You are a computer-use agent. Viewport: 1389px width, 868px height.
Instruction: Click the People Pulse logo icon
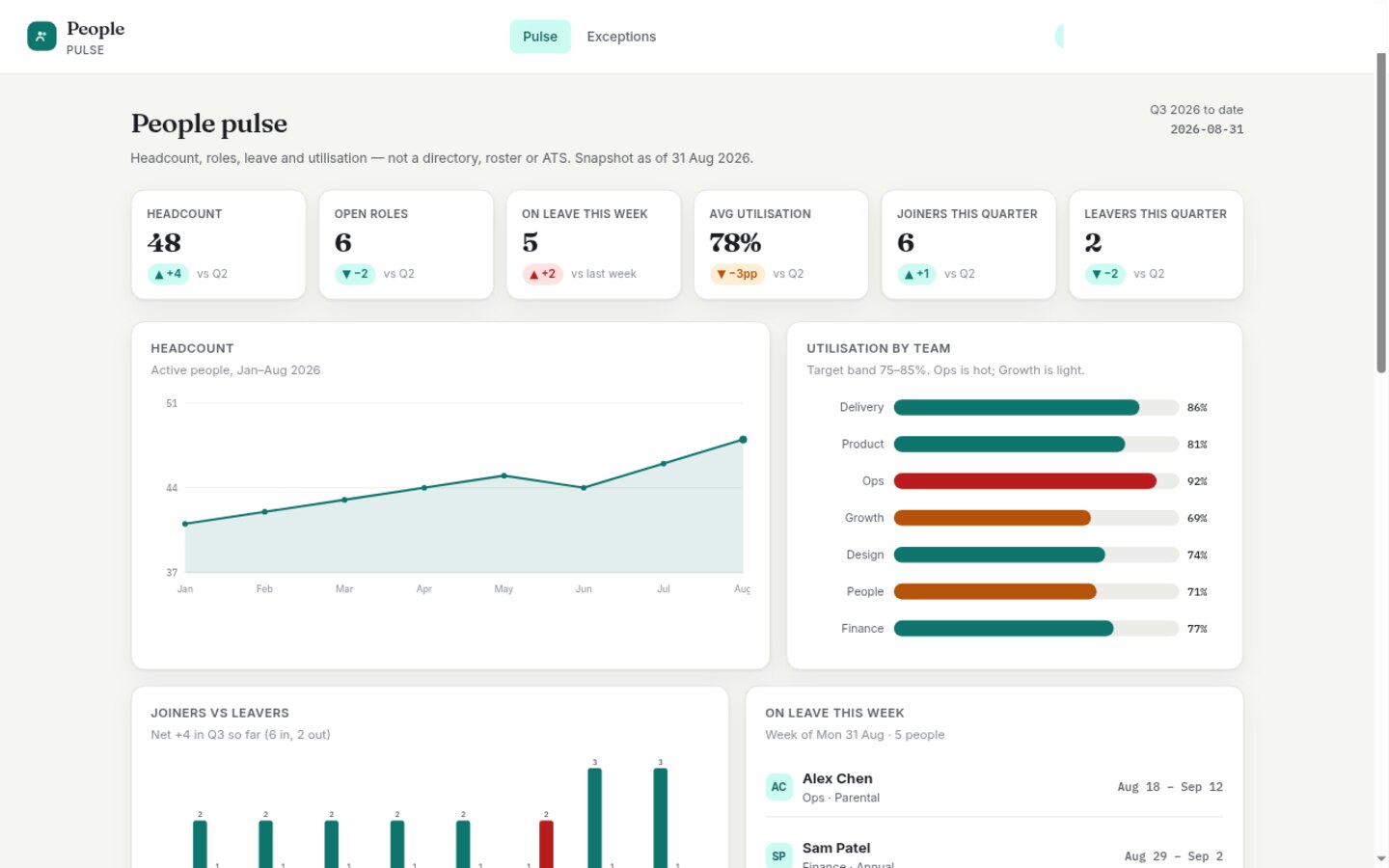tap(41, 37)
